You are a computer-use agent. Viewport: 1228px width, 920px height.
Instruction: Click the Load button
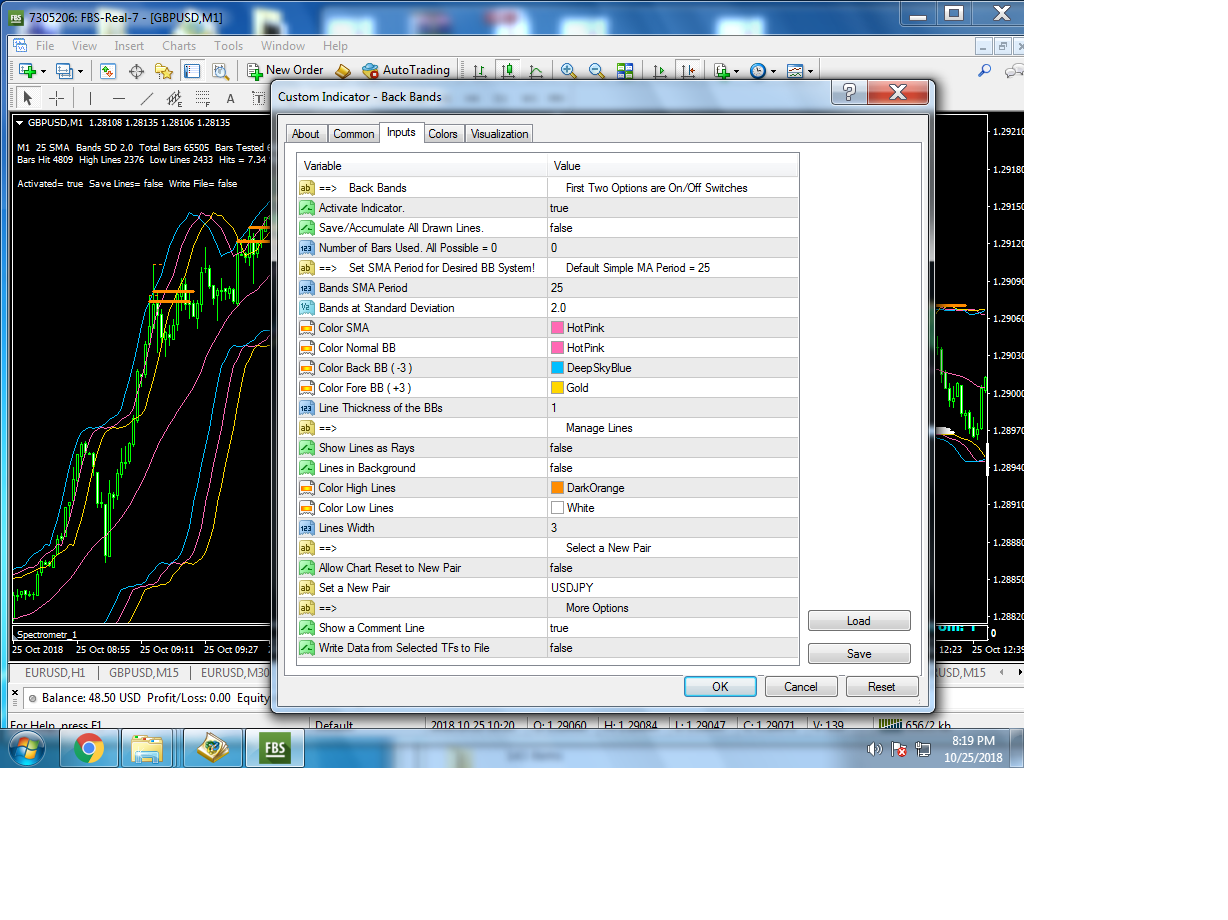(x=859, y=621)
